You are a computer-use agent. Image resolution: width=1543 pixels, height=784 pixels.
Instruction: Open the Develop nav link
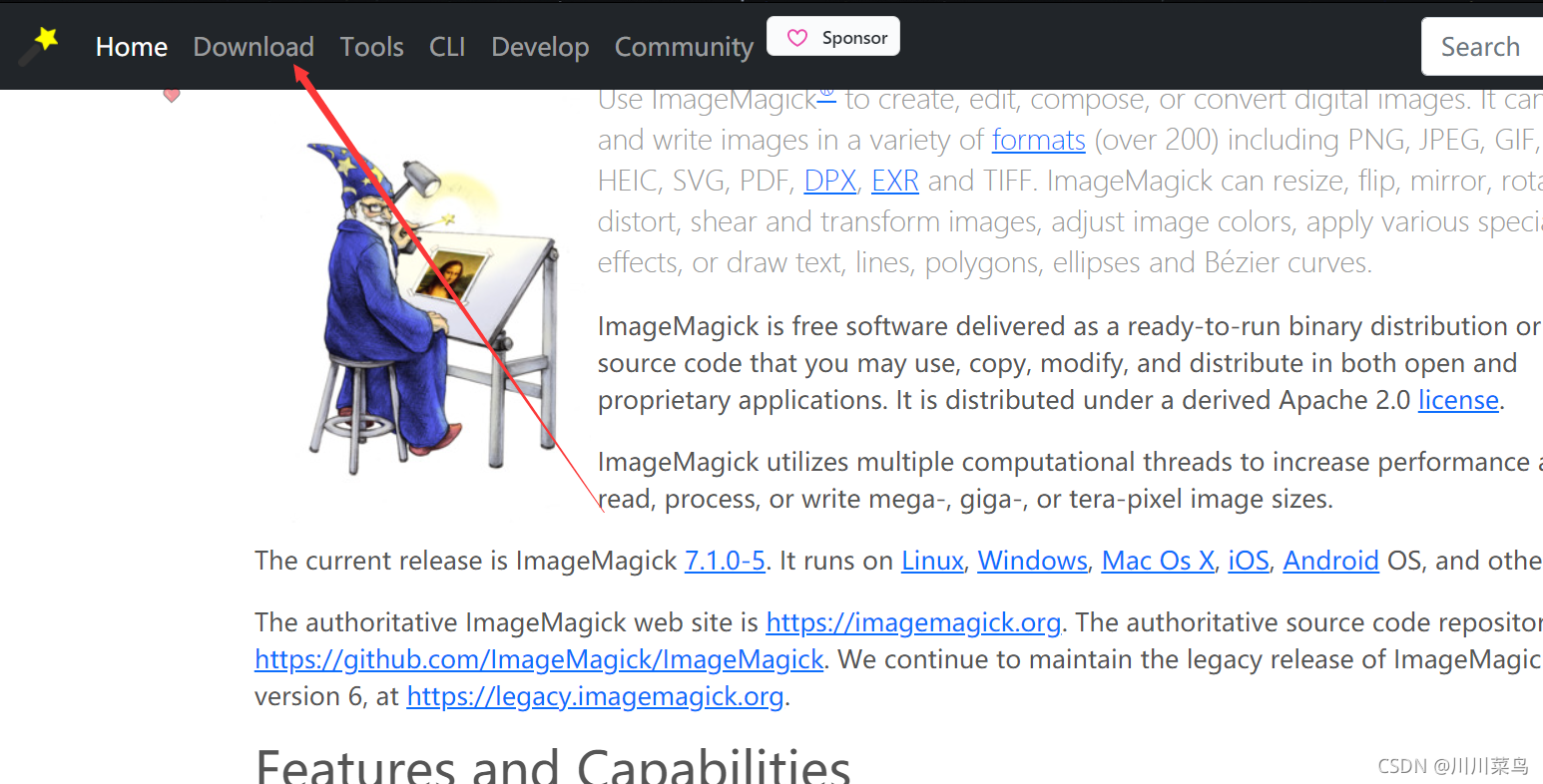pyautogui.click(x=540, y=47)
